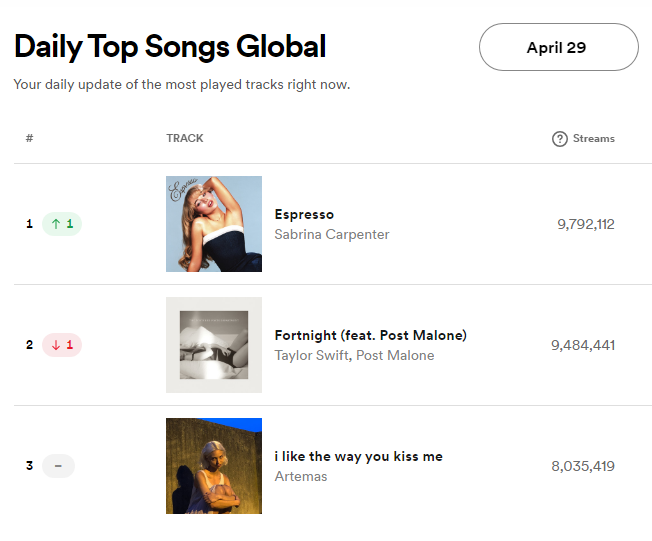
Task: Visit Taylor Swift artist link
Action: [311, 355]
